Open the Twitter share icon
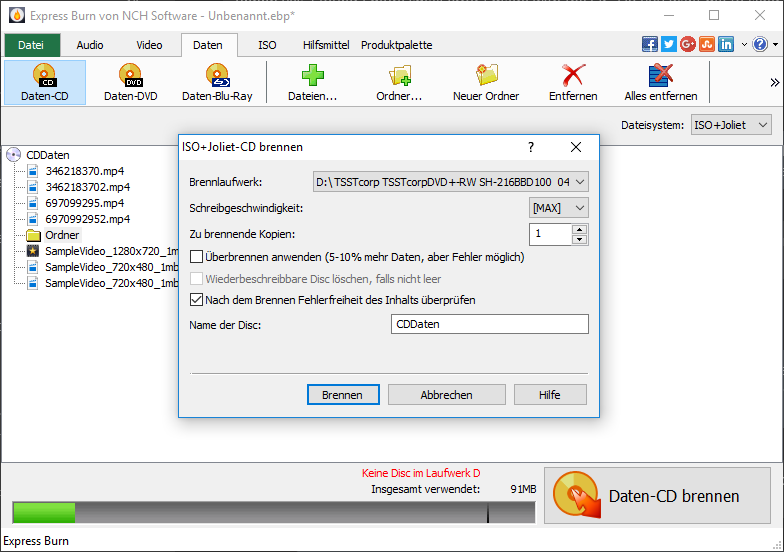This screenshot has height=552, width=784. [668, 44]
